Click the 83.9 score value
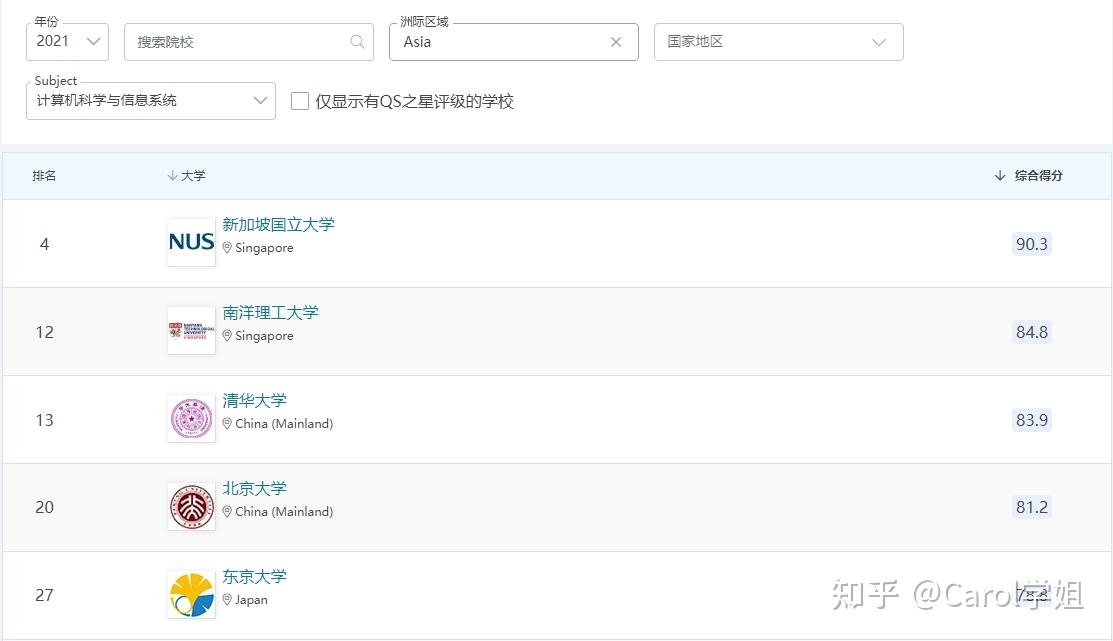This screenshot has height=641, width=1113. click(1031, 420)
